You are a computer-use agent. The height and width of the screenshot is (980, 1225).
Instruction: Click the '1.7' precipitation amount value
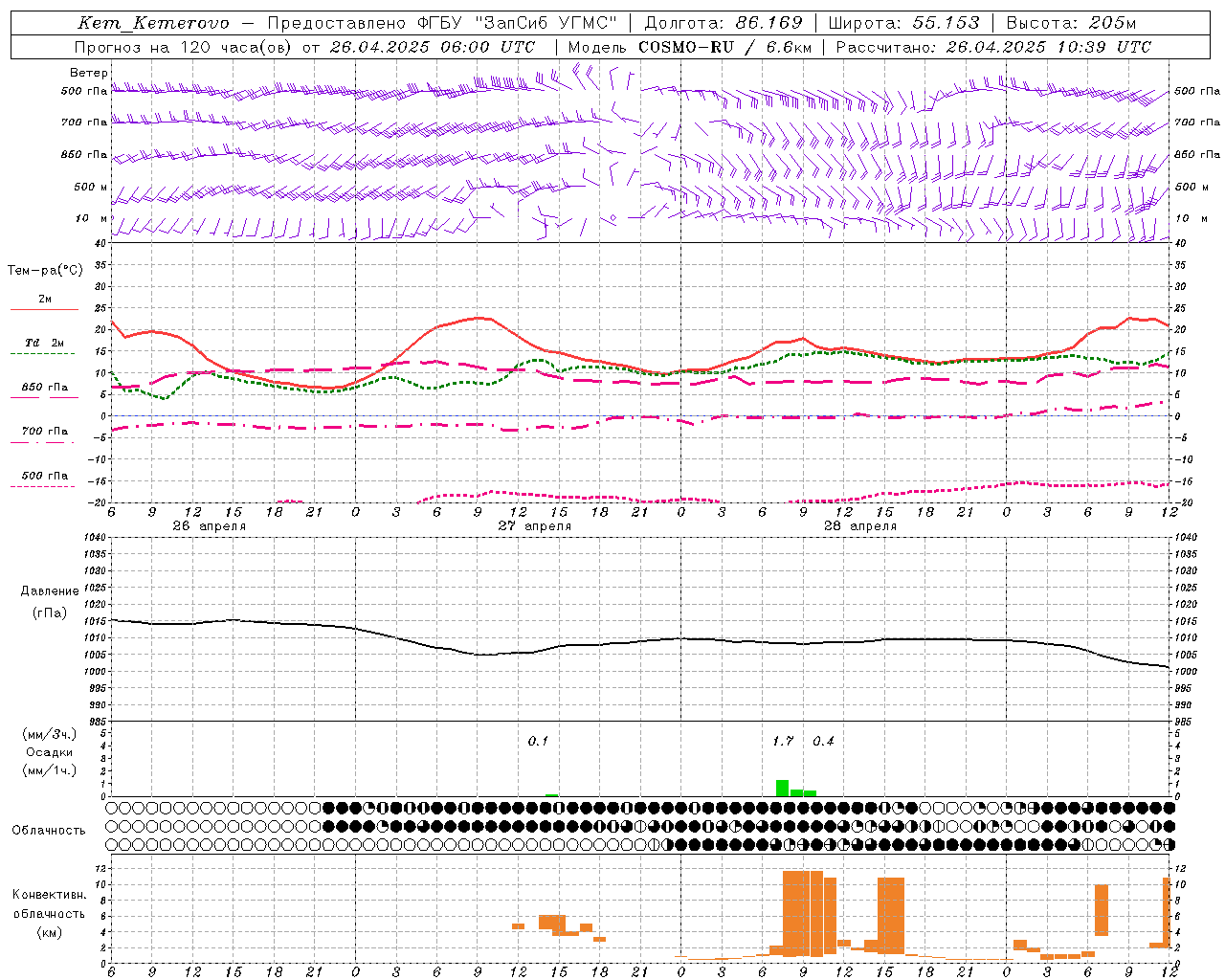coord(783,741)
